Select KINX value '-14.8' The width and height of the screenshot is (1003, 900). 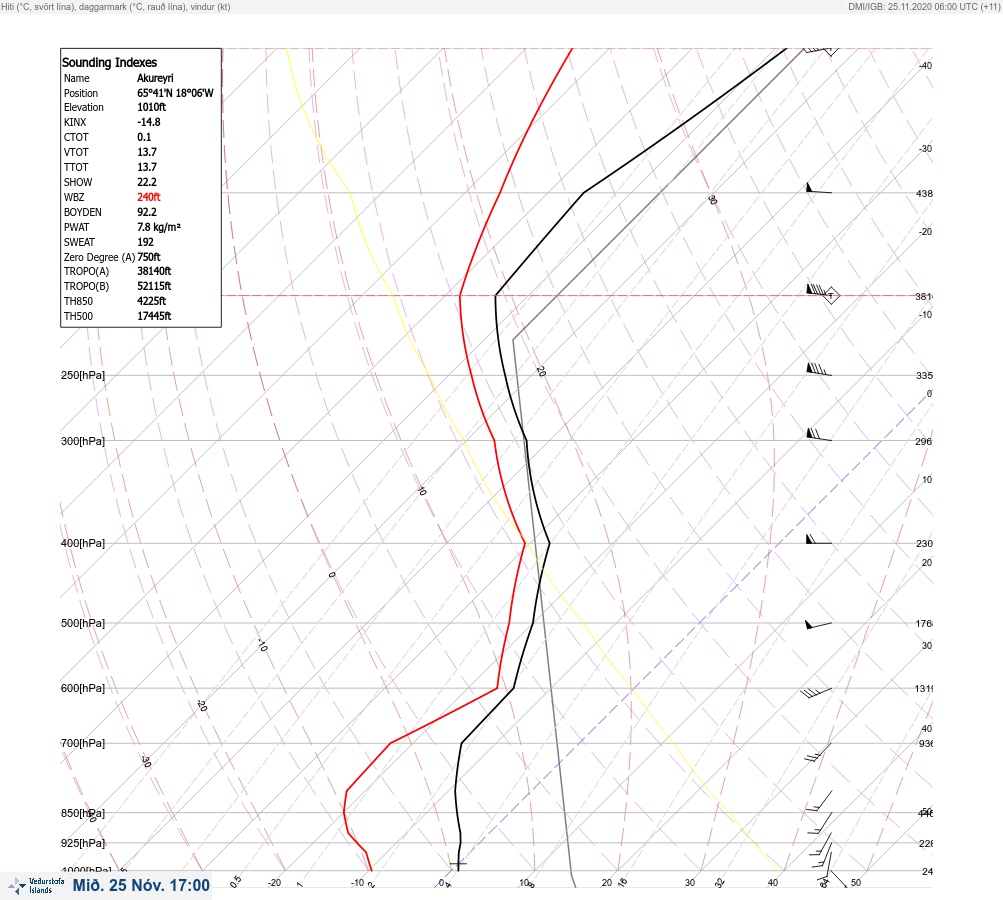click(148, 122)
